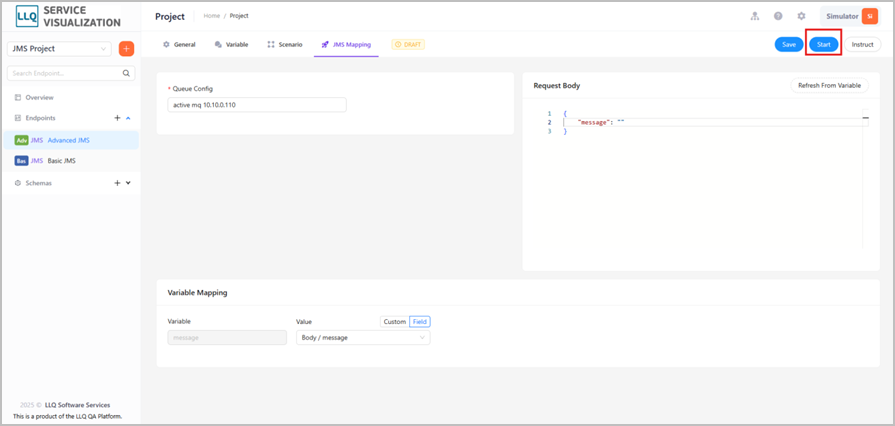
Task: Click the Queue Config input field
Action: pyautogui.click(x=257, y=105)
